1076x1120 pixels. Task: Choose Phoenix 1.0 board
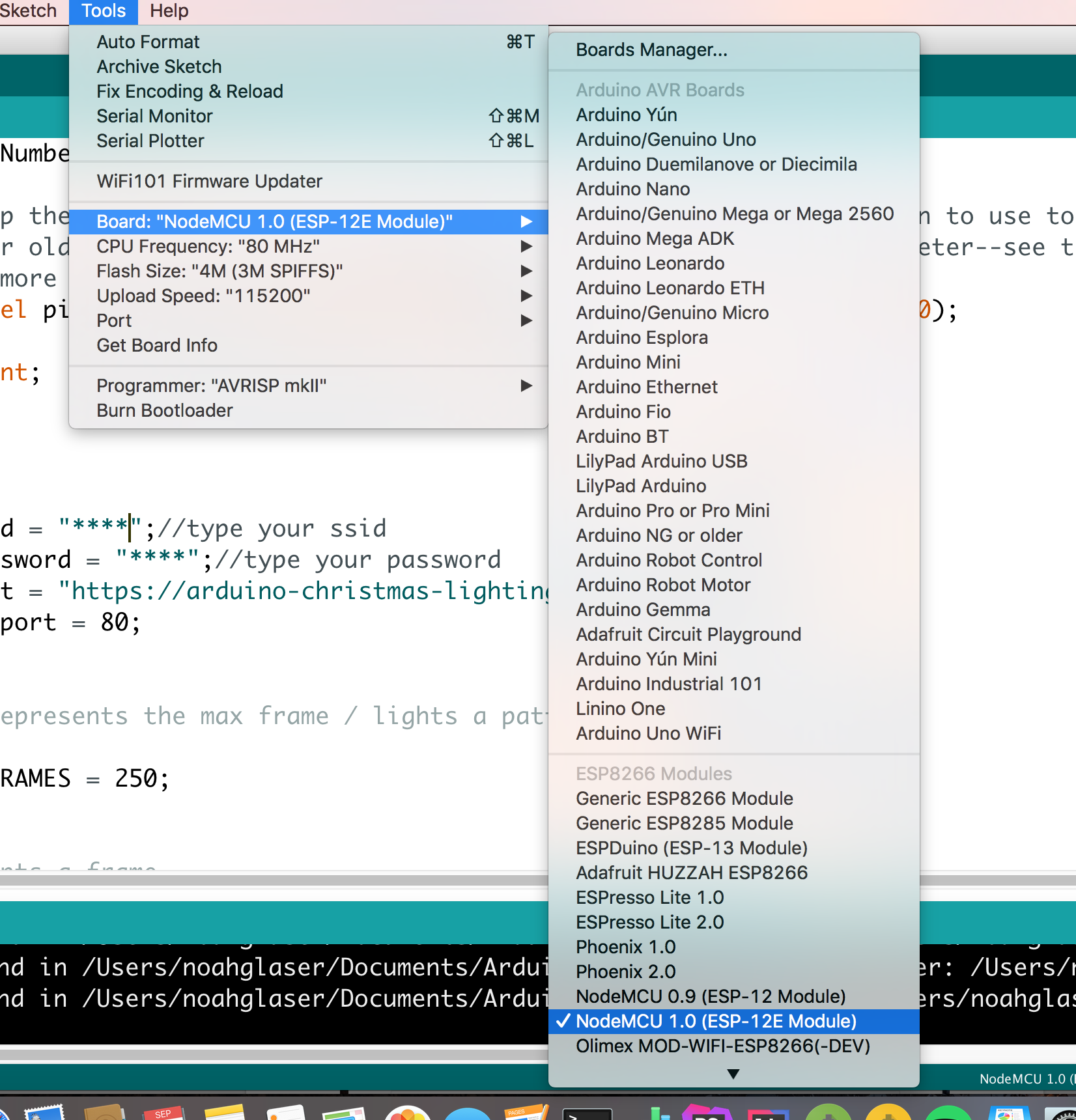tap(734, 947)
